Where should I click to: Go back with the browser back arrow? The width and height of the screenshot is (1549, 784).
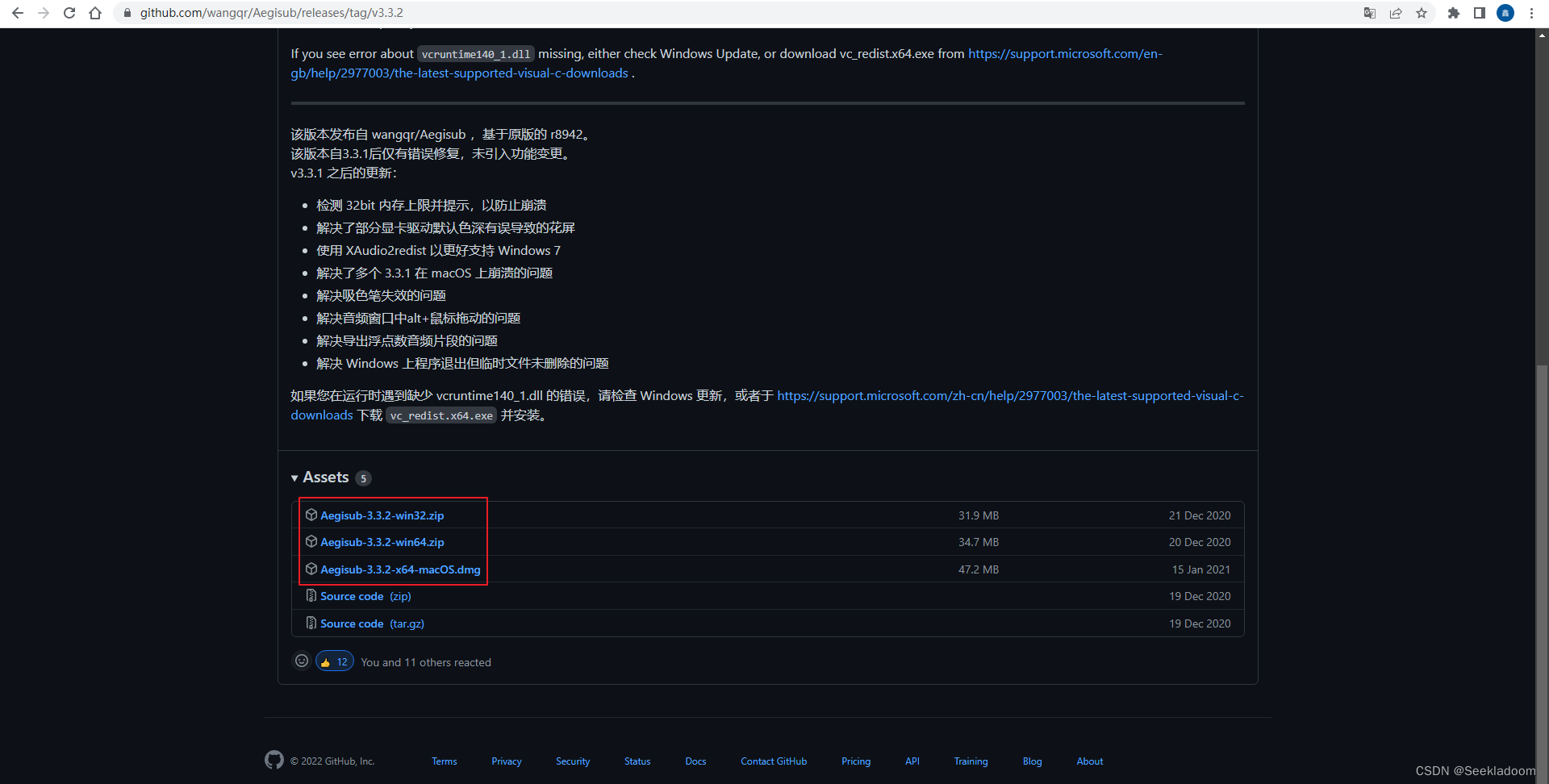tap(18, 13)
